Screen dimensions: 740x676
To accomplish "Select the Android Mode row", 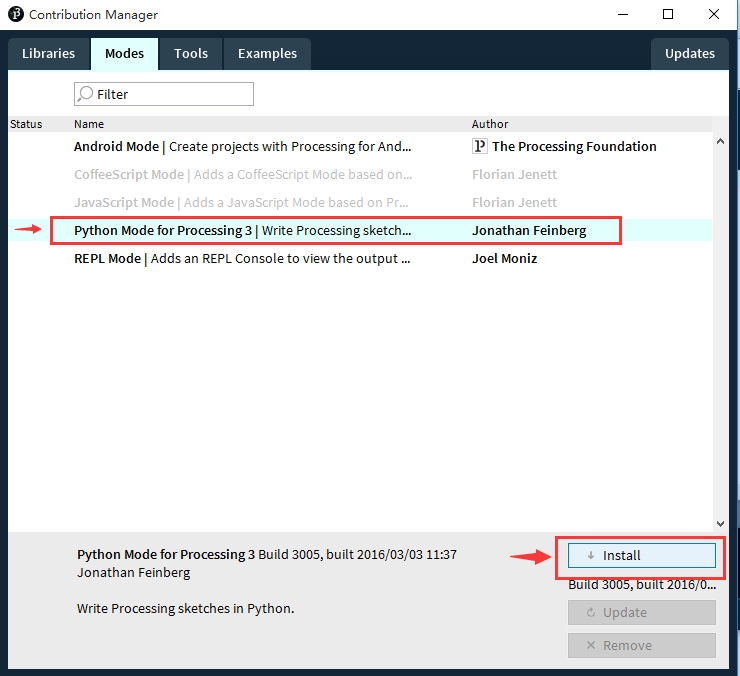I will 360,146.
